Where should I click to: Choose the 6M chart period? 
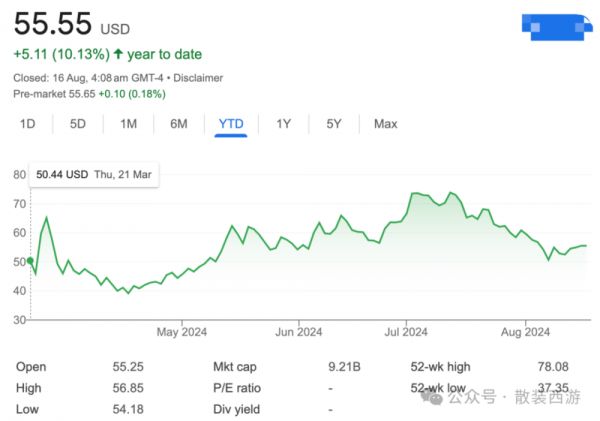[179, 124]
